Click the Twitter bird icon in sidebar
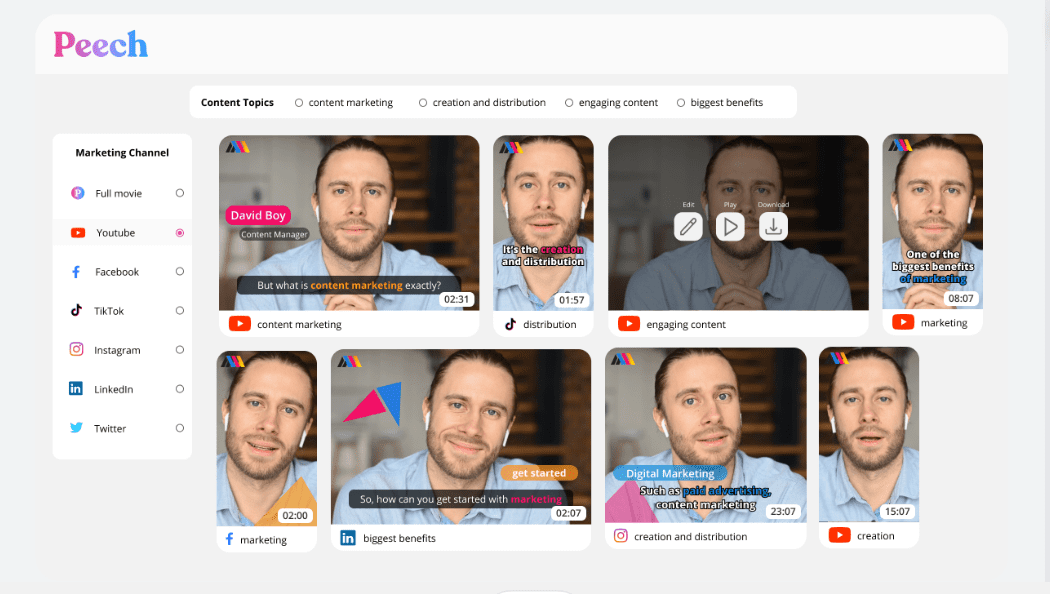 click(x=76, y=428)
